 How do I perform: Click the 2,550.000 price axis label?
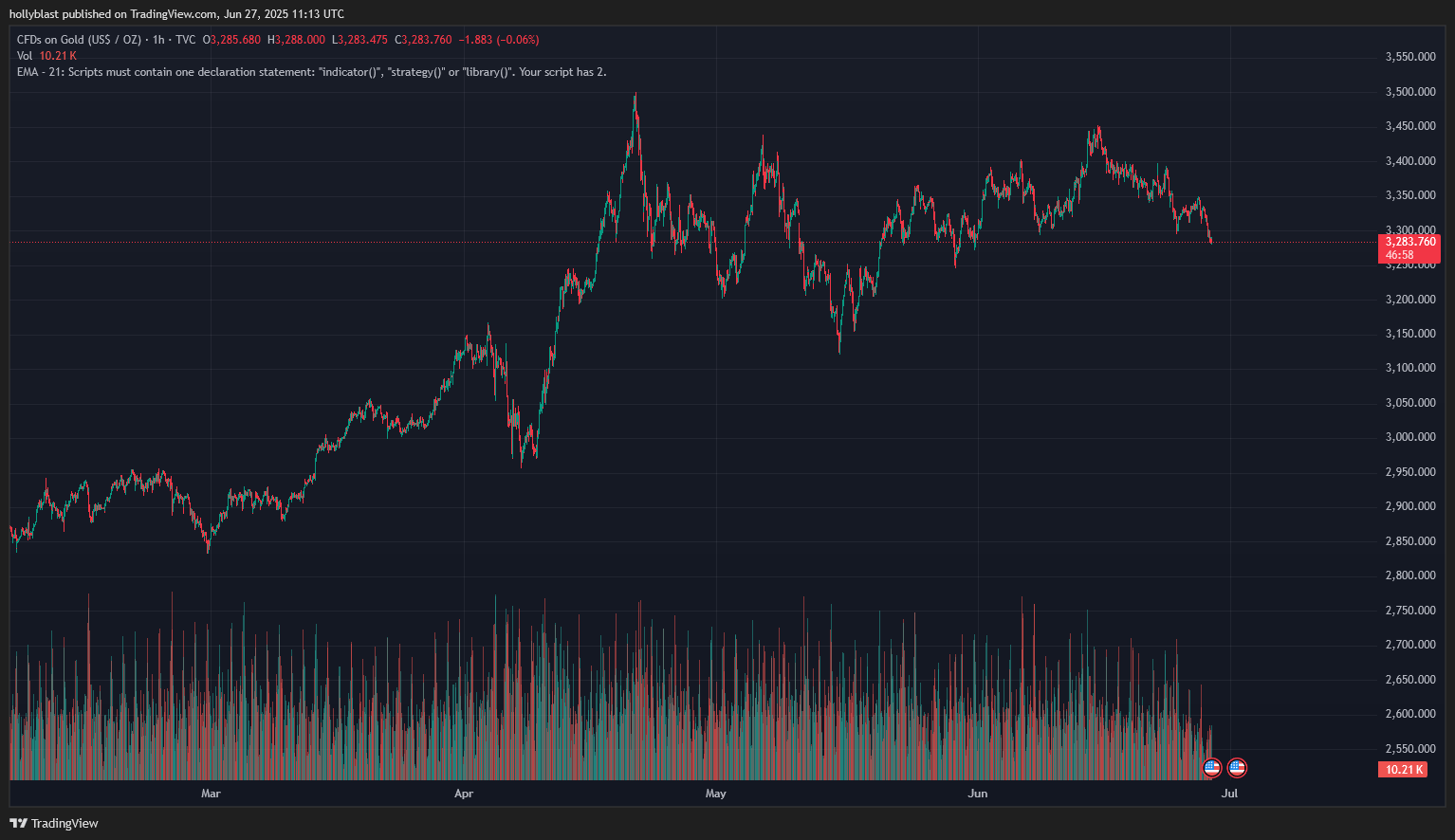tap(1410, 749)
